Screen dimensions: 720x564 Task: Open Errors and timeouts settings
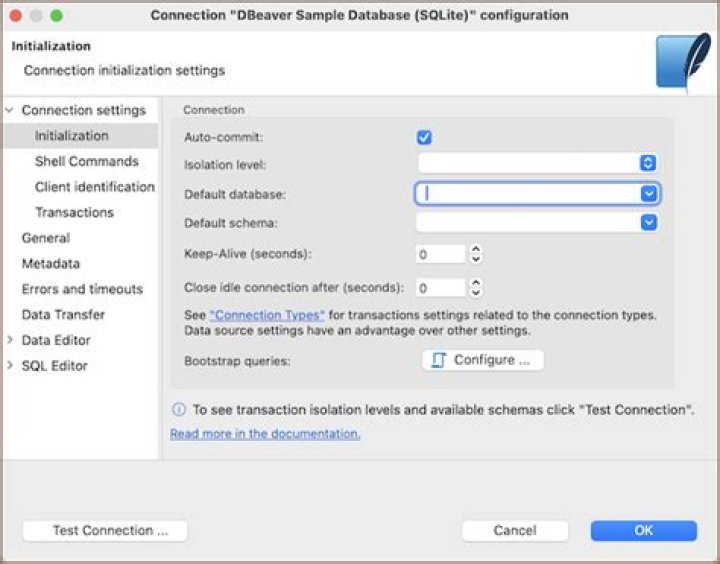[82, 289]
